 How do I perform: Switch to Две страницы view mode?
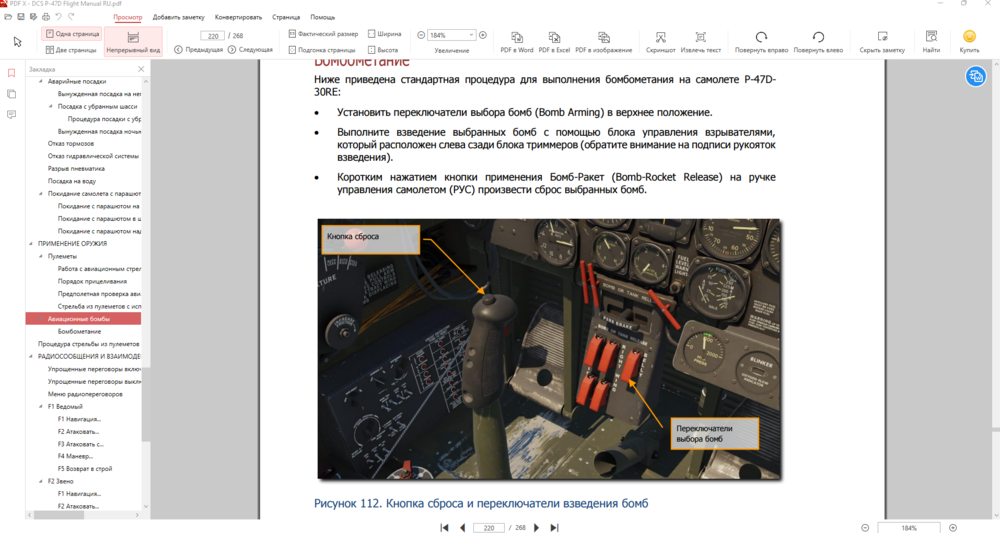pyautogui.click(x=71, y=50)
